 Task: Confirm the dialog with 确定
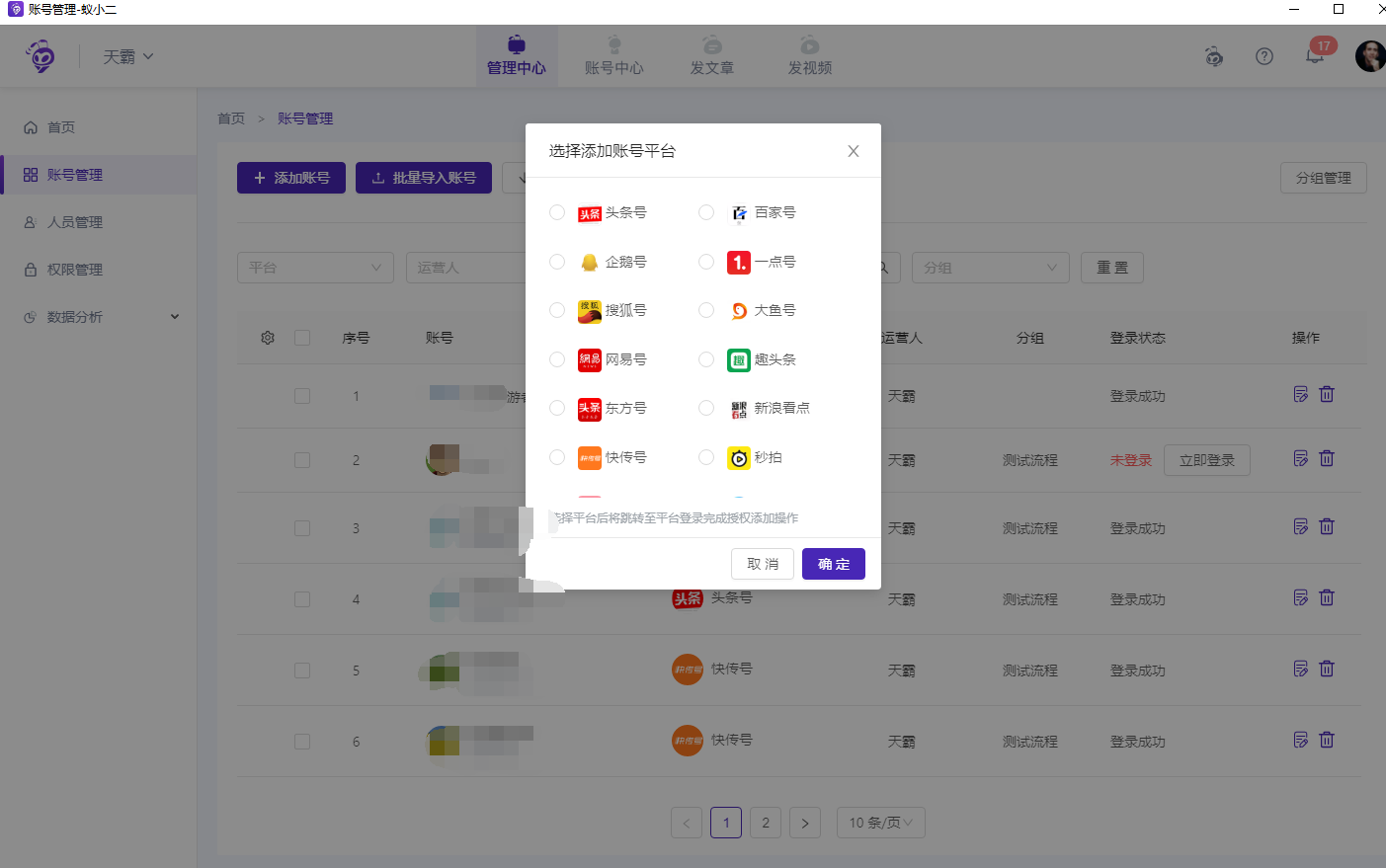coord(834,564)
